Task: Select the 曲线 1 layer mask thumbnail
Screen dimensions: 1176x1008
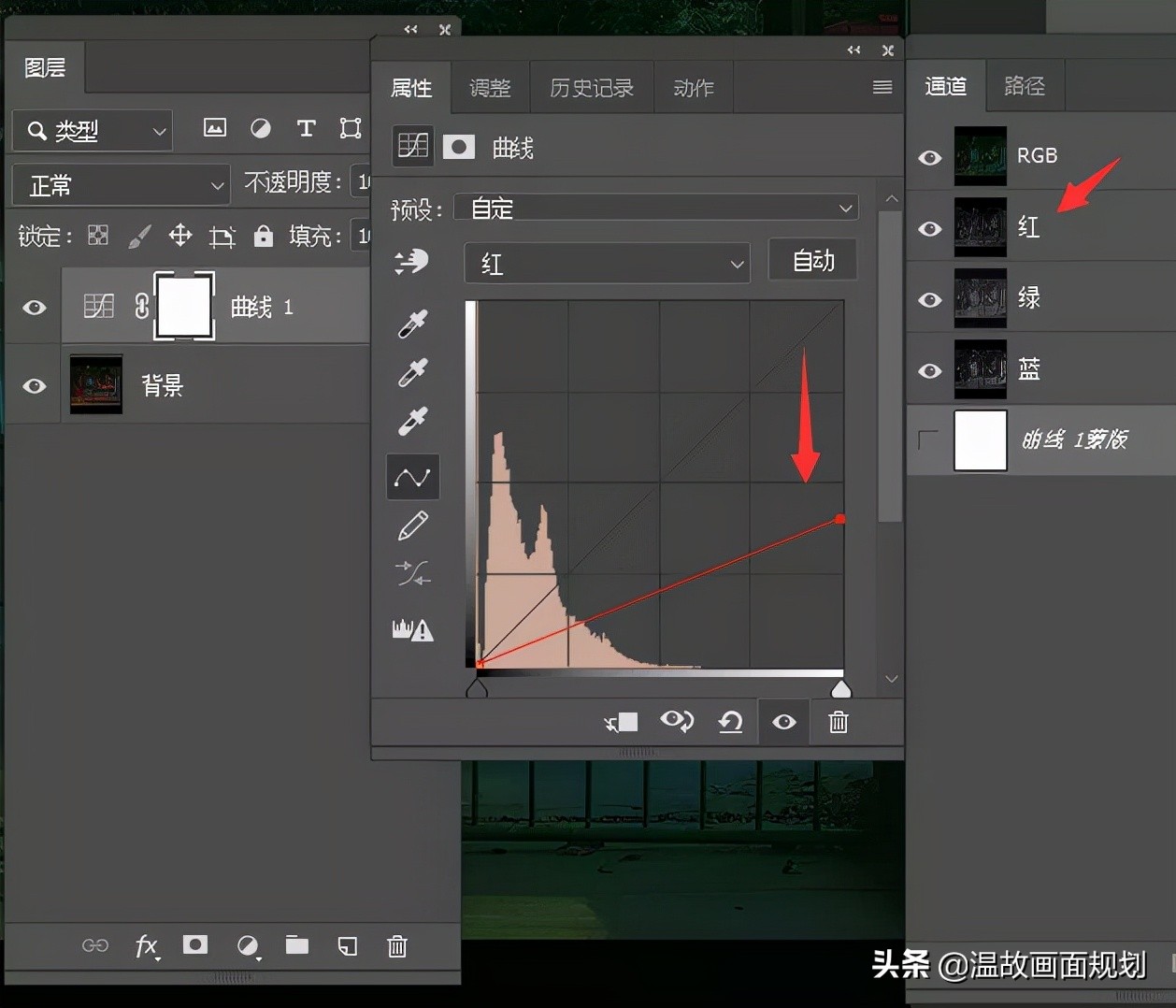Action: pos(184,307)
